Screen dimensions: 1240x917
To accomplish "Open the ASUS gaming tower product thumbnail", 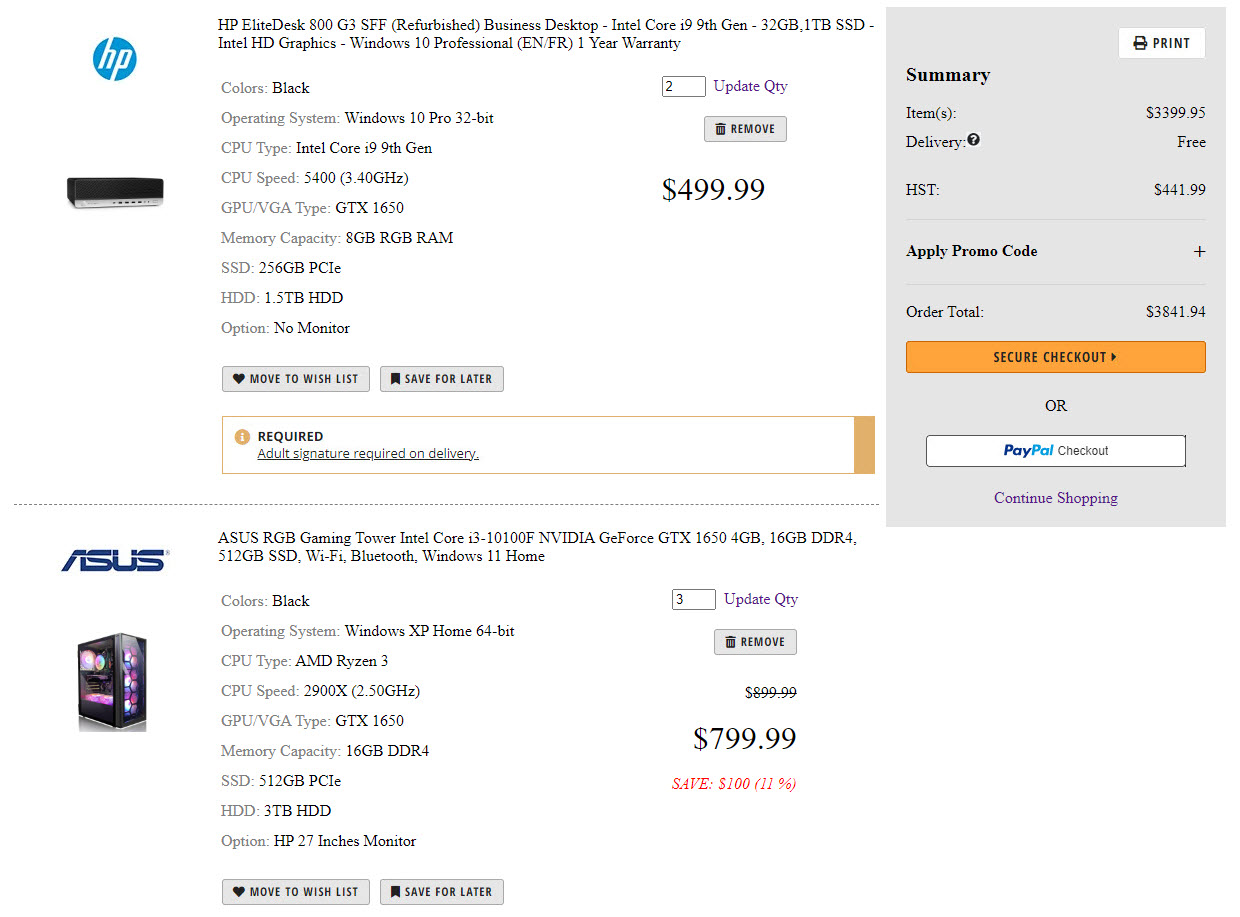I will [113, 681].
